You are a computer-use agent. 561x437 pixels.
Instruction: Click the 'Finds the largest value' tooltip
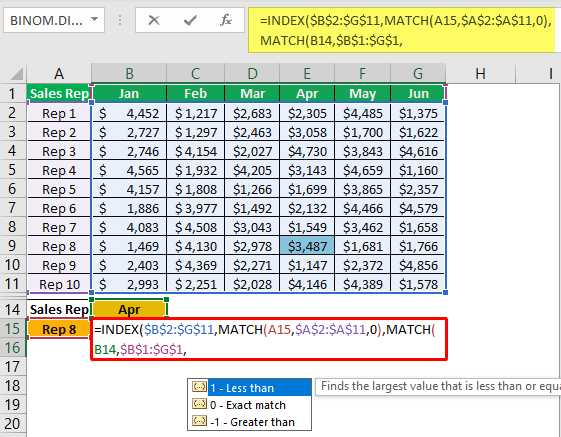point(438,386)
